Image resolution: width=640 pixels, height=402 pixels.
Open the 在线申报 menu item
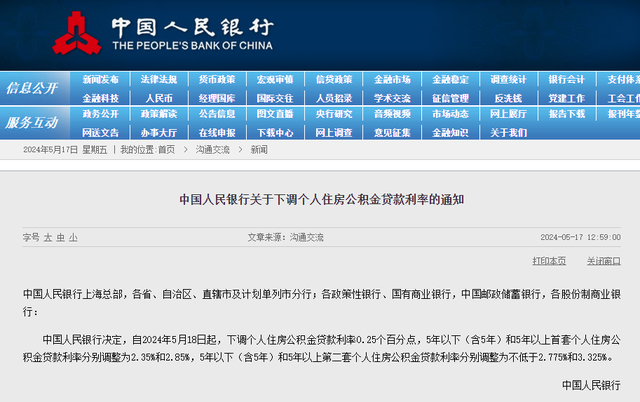[217, 133]
